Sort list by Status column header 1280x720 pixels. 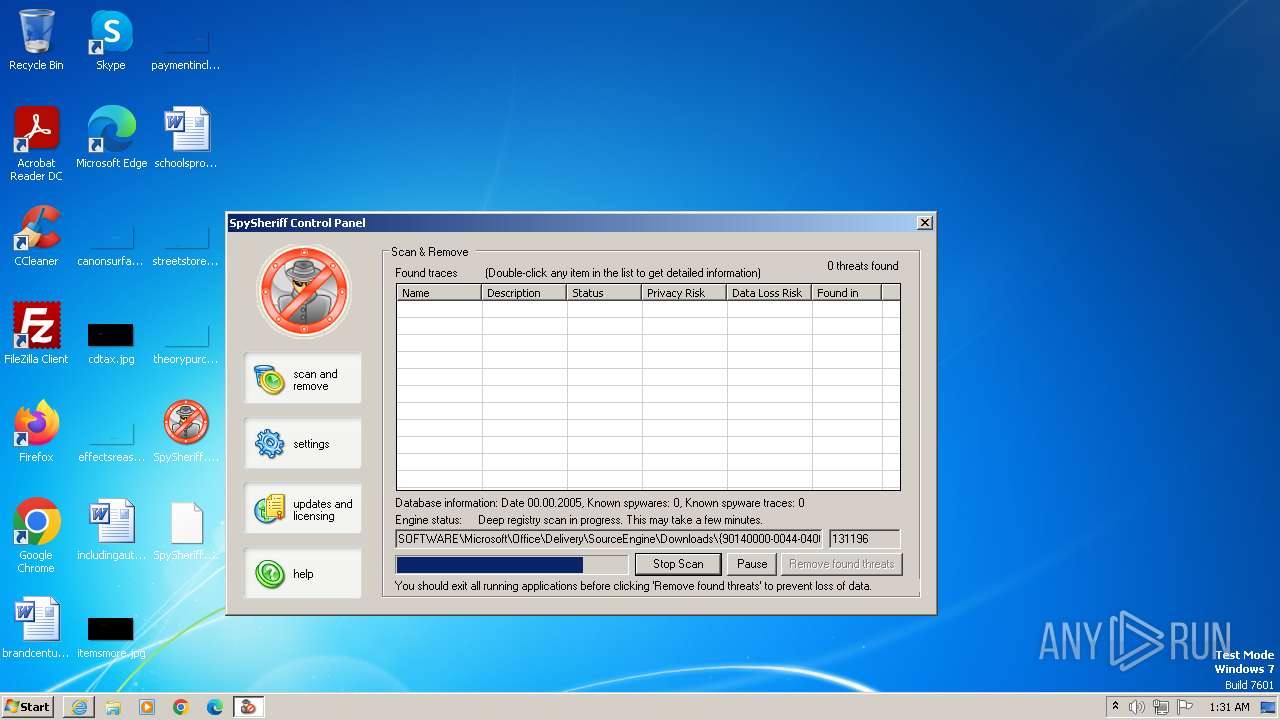pyautogui.click(x=604, y=293)
